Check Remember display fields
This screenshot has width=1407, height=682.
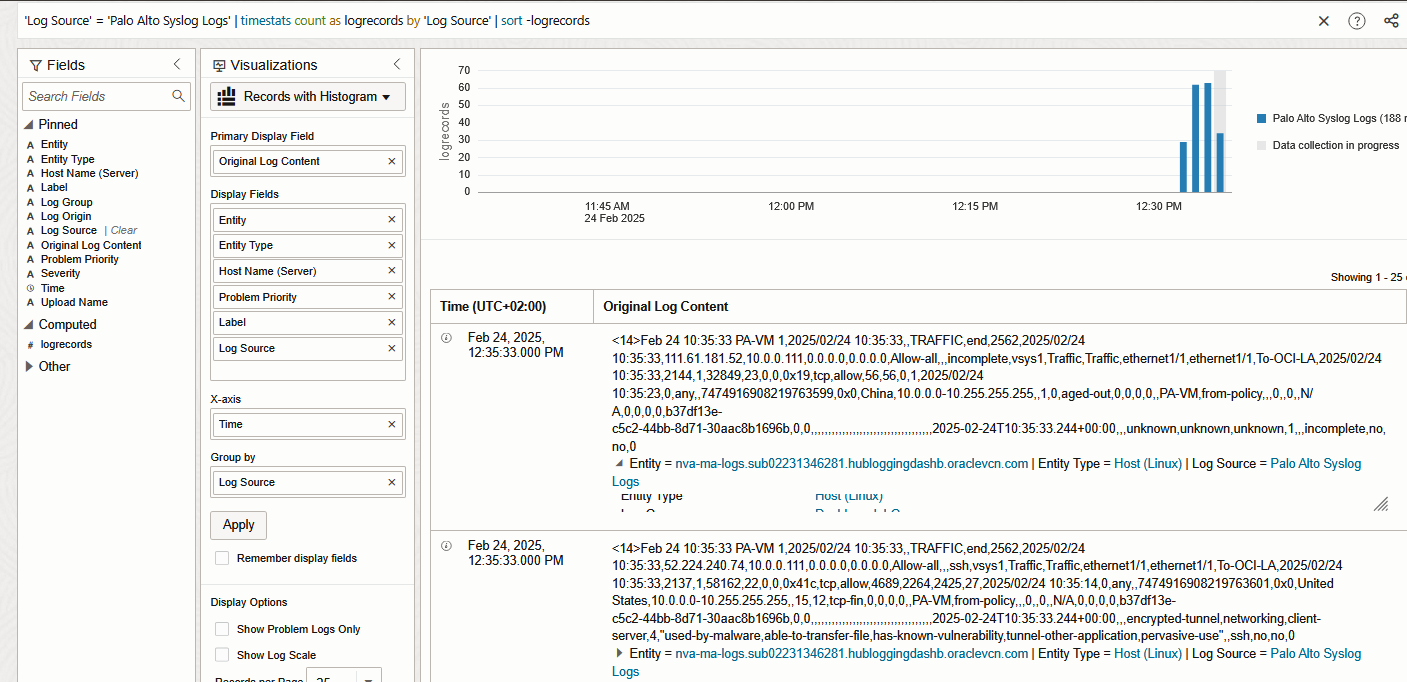click(221, 558)
